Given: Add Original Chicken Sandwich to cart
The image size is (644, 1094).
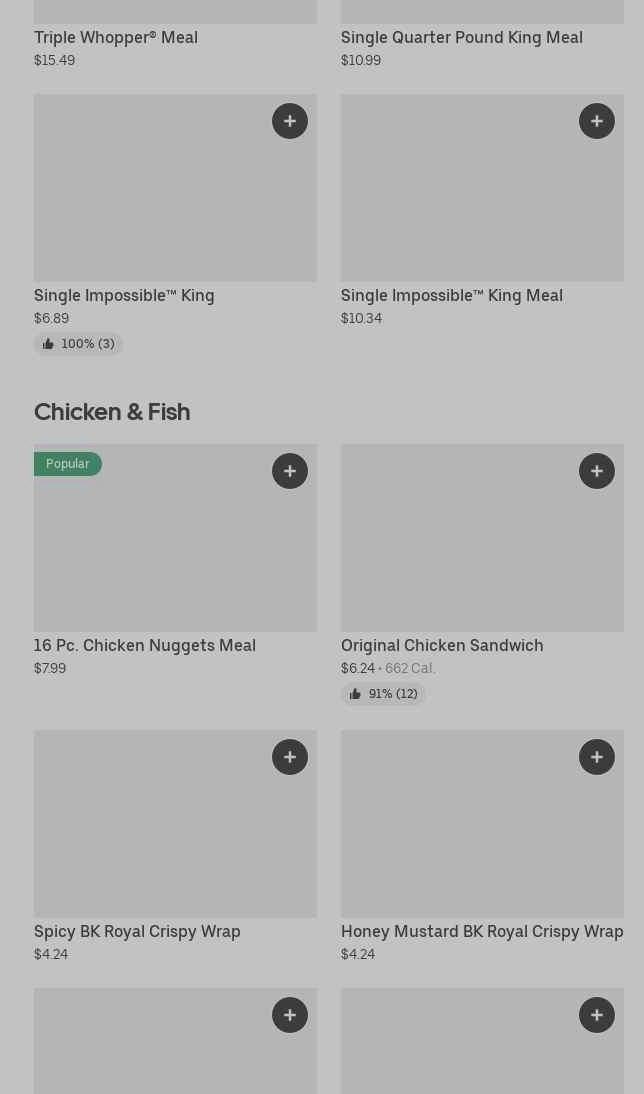Looking at the screenshot, I should pyautogui.click(x=597, y=471).
